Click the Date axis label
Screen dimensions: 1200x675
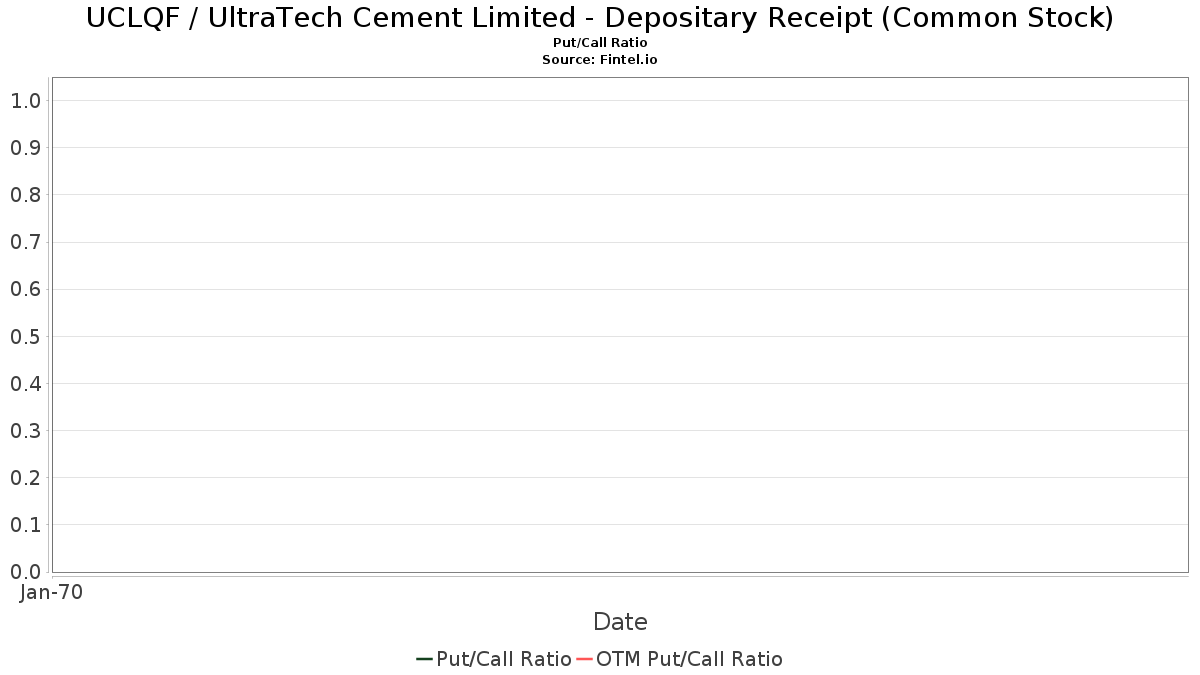click(x=620, y=622)
